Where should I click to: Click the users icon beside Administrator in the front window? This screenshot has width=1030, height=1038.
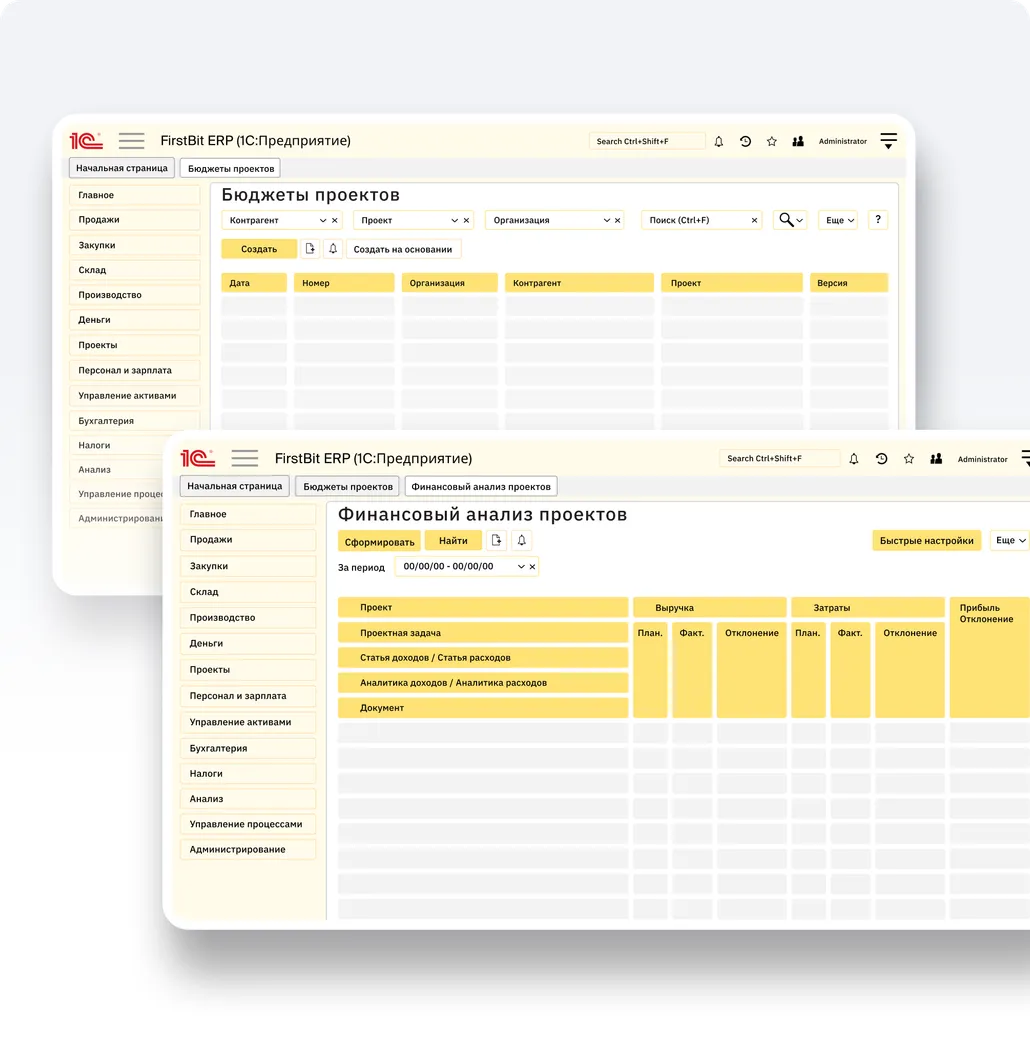[936, 459]
